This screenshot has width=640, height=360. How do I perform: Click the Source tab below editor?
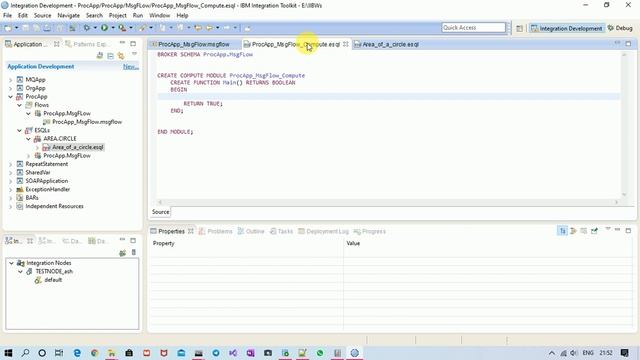pos(160,212)
